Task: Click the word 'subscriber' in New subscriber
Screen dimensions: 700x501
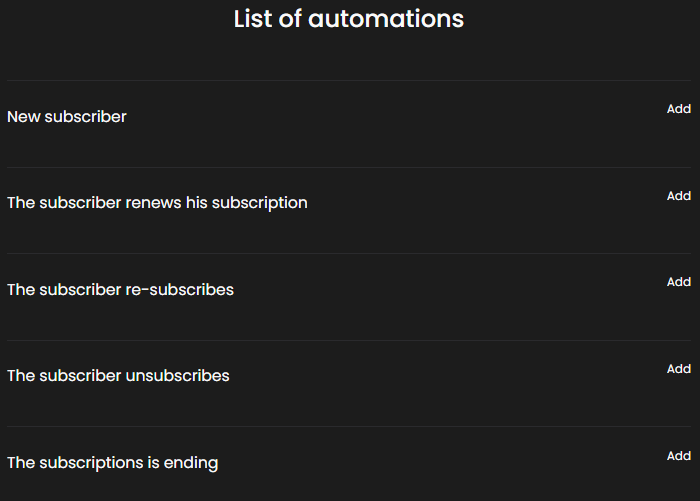Action: click(86, 117)
